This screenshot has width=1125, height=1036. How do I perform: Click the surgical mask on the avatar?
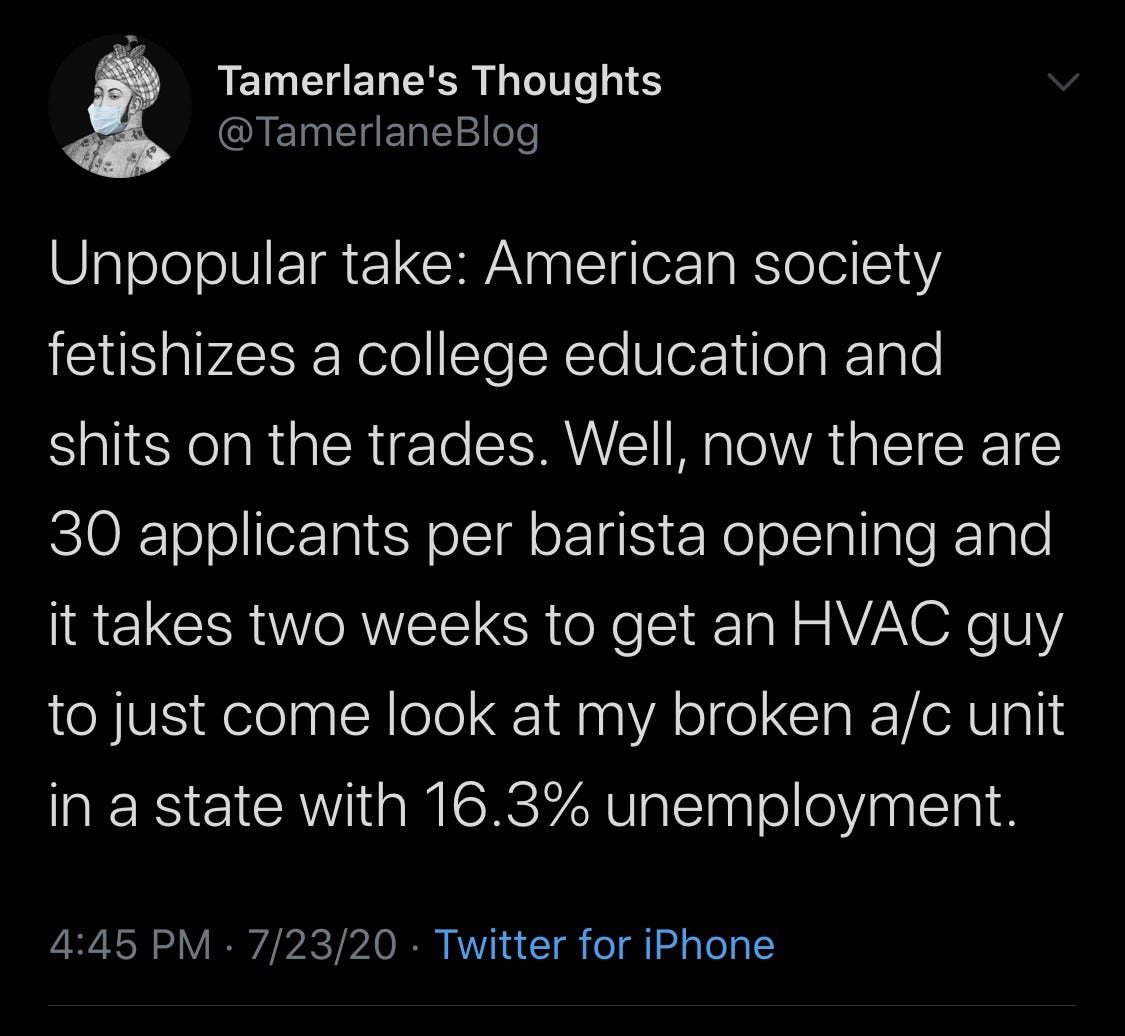coord(106,118)
